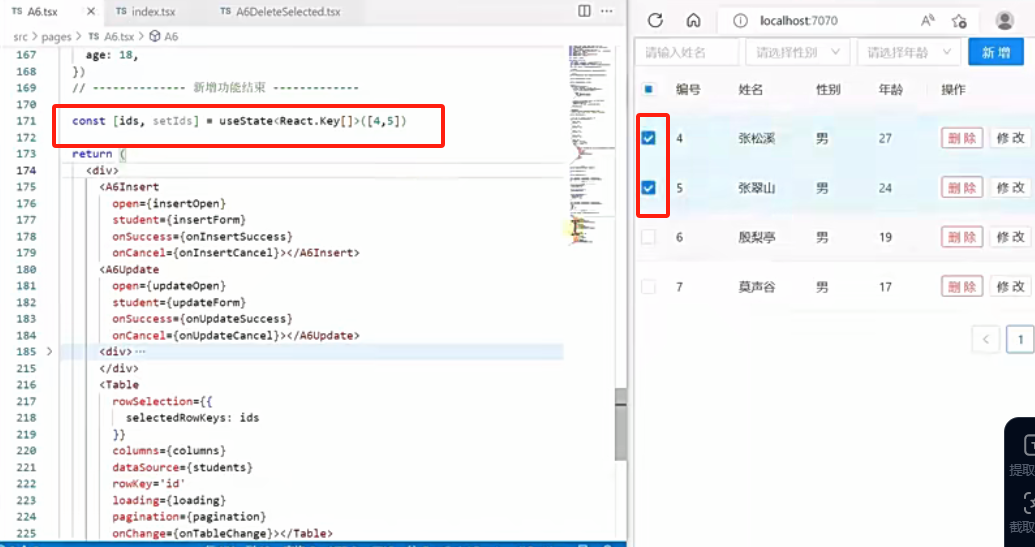Click the age cell 27
Image resolution: width=1035 pixels, height=547 pixels.
pos(885,138)
